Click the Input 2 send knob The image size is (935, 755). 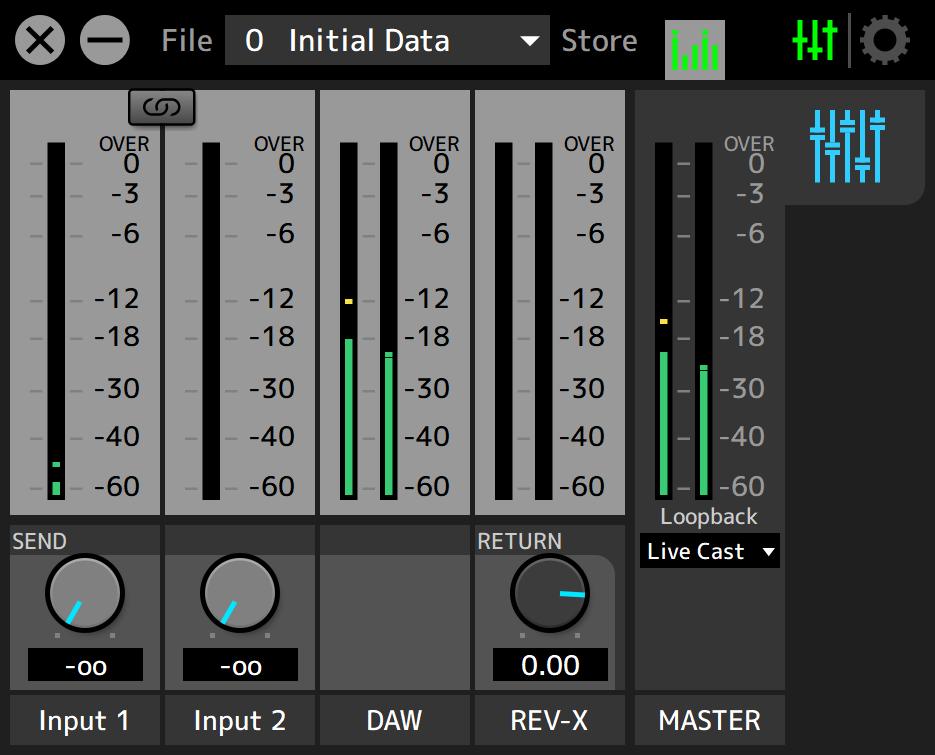tap(239, 593)
